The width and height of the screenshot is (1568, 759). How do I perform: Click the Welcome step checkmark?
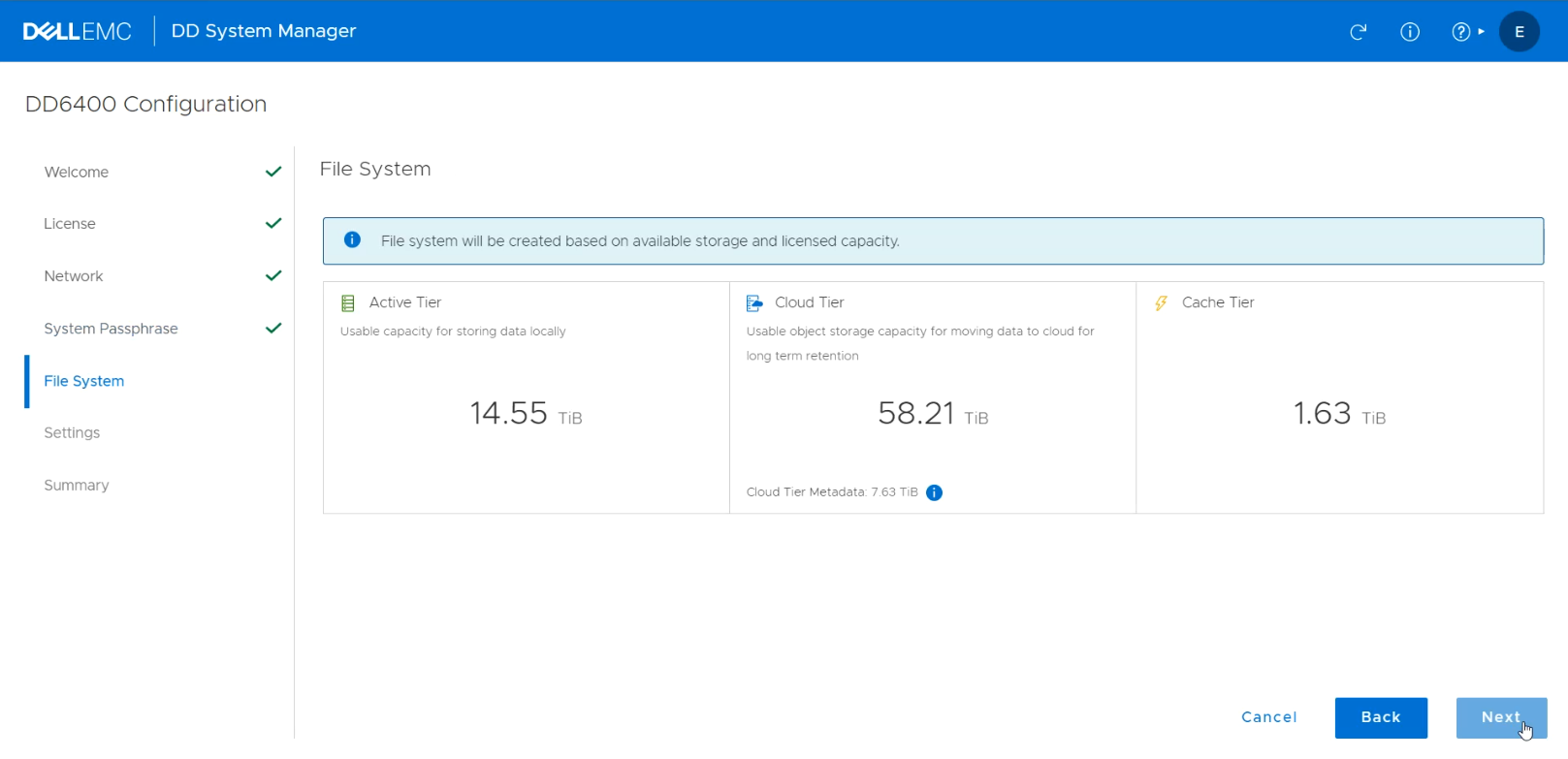tap(273, 172)
